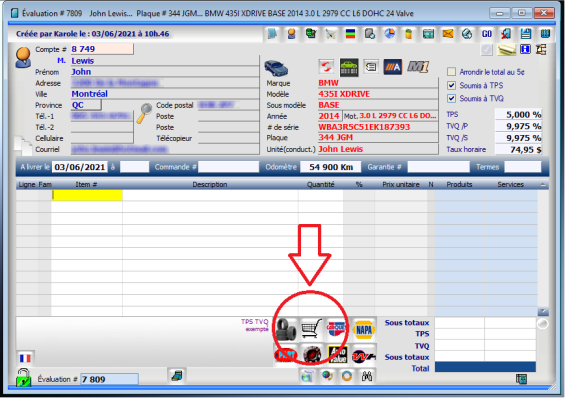Click the French flag language button
The width and height of the screenshot is (565, 398).
[x=25, y=358]
